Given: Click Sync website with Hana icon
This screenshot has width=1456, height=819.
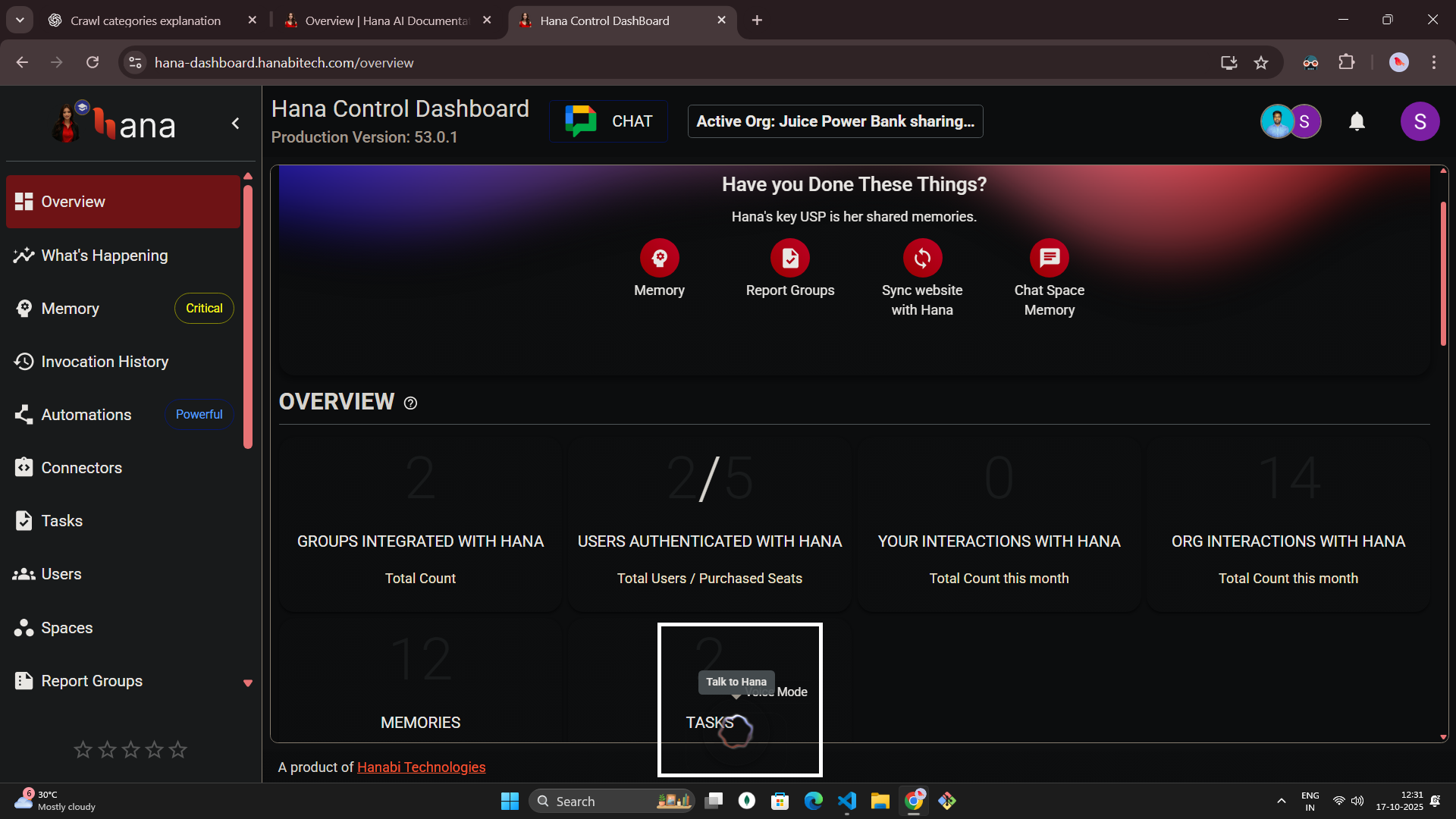Looking at the screenshot, I should (922, 259).
